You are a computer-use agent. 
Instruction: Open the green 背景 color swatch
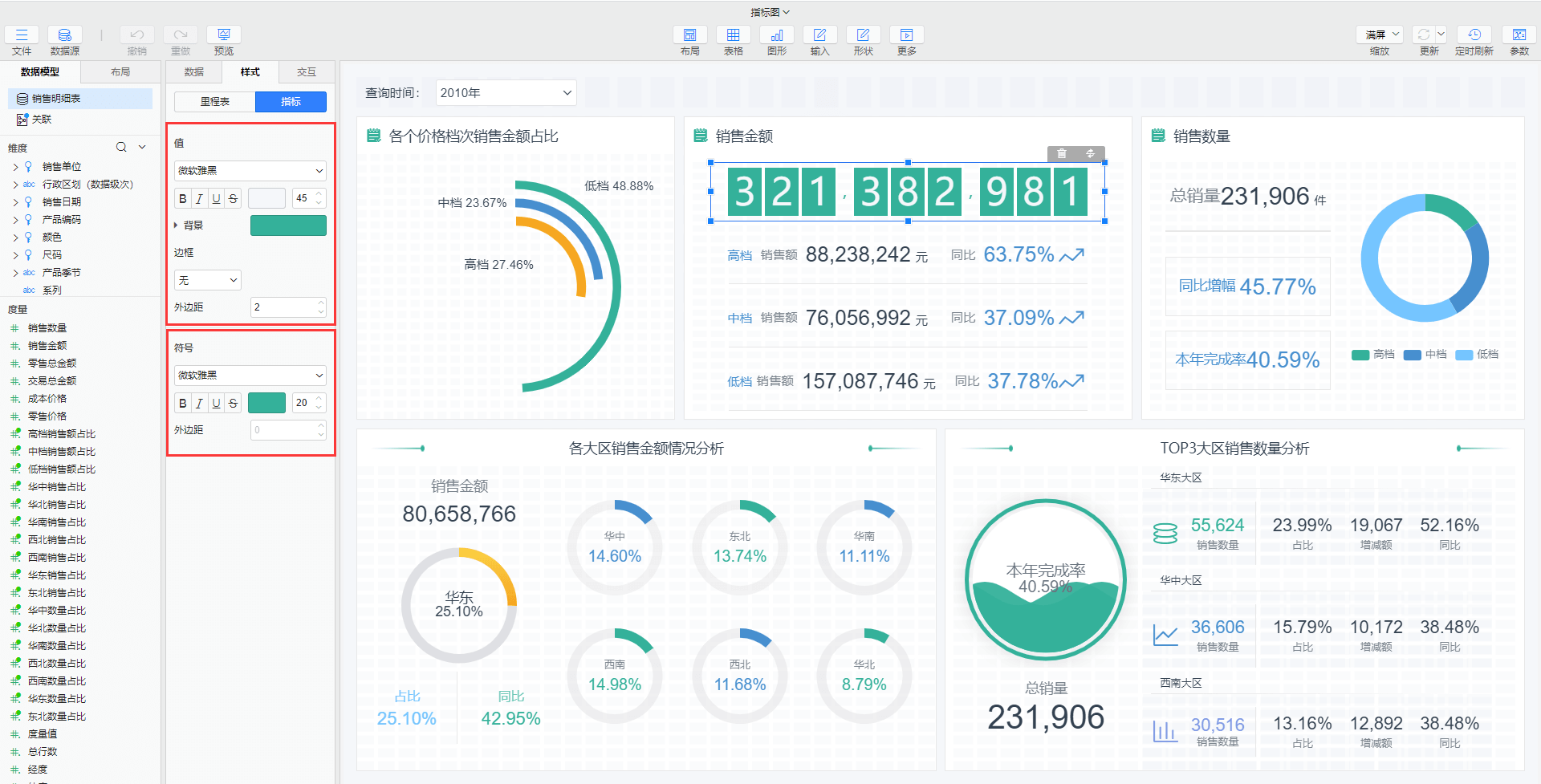tap(288, 225)
